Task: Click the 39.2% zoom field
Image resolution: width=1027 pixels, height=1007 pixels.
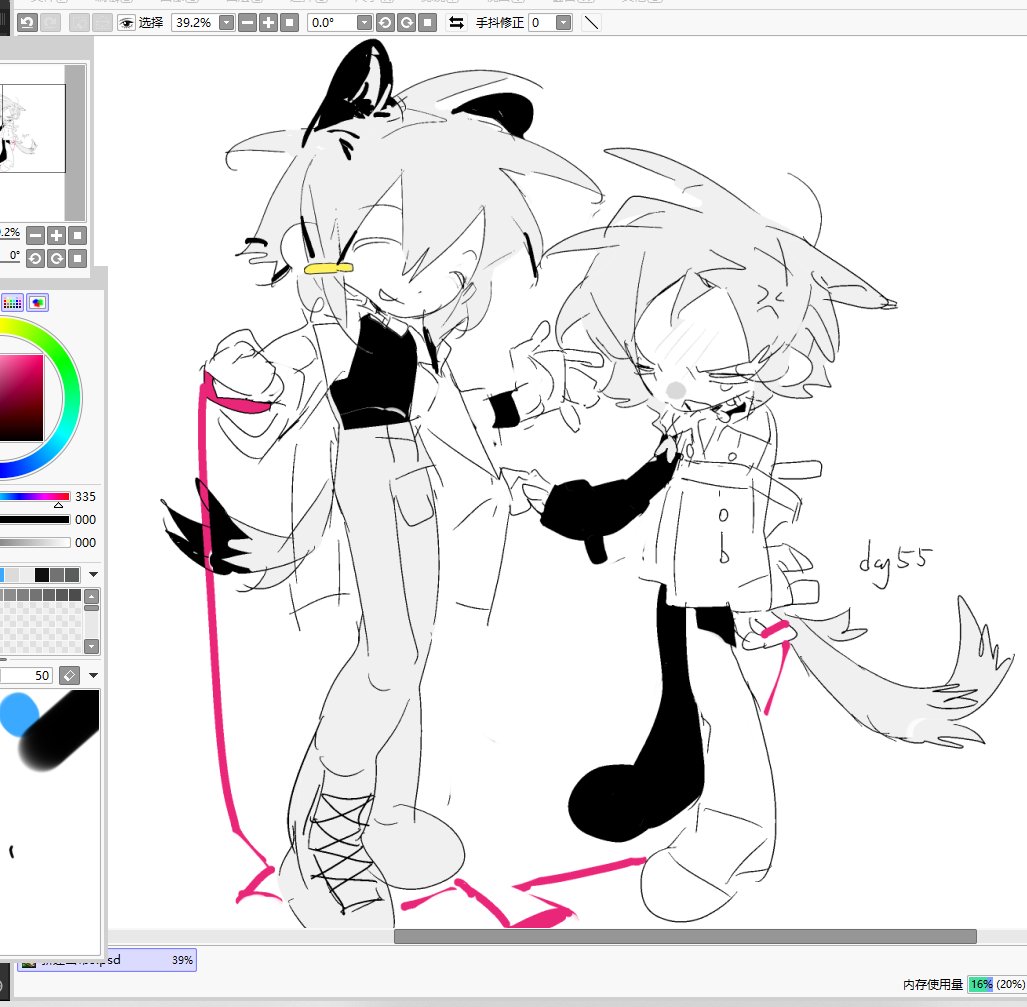Action: 195,23
